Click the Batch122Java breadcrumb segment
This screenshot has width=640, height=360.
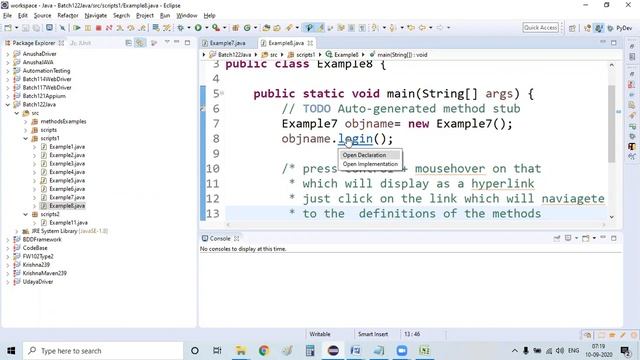coord(234,55)
